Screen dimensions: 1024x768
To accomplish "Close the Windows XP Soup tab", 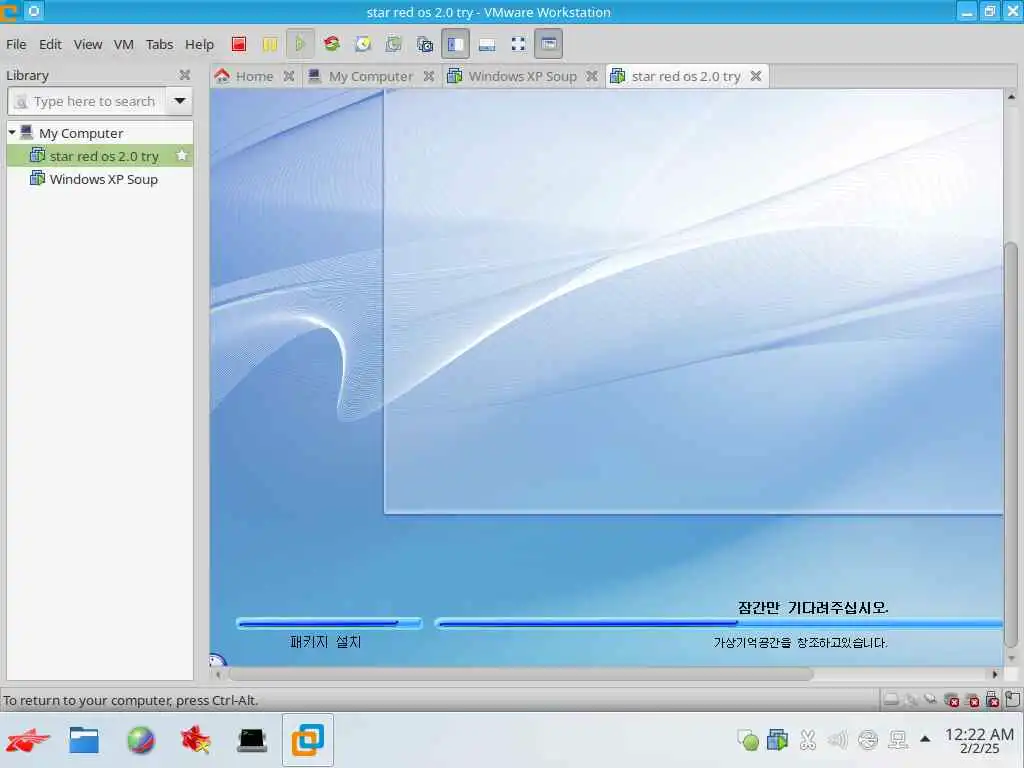I will coord(592,76).
